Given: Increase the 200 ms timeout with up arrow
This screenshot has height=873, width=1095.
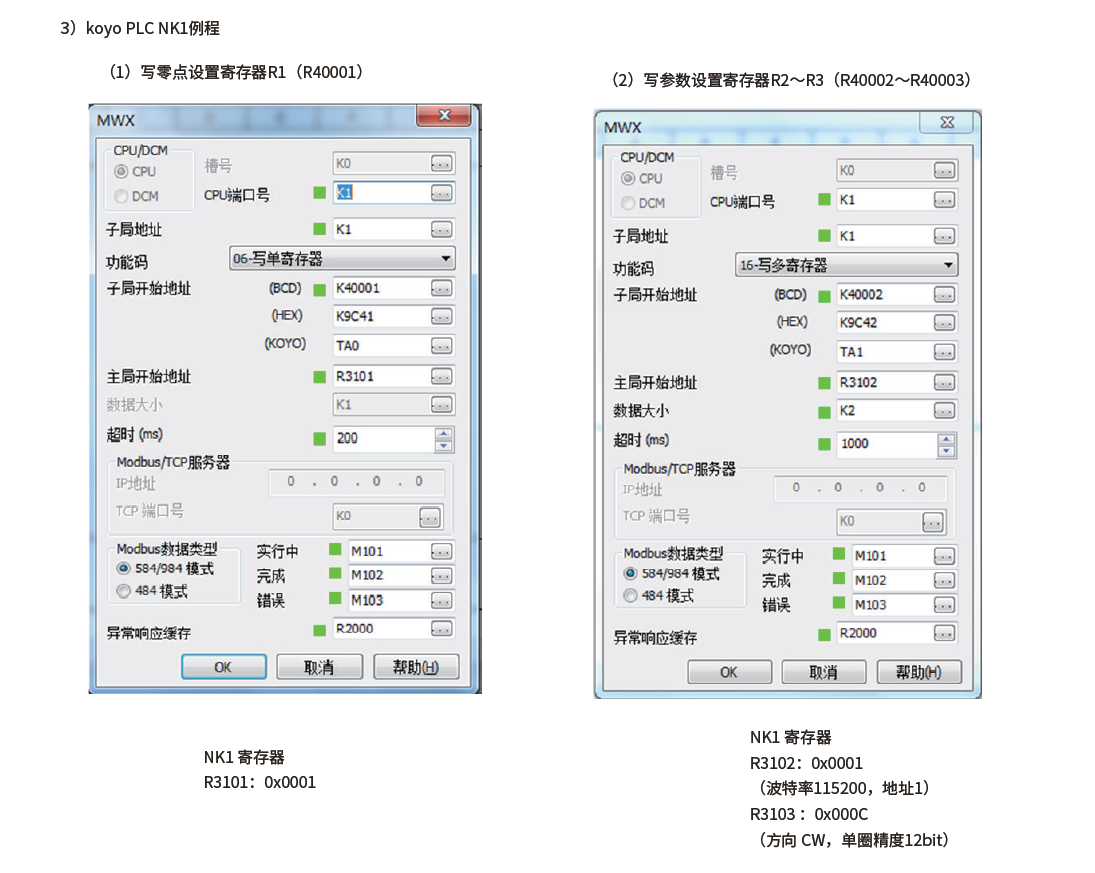Looking at the screenshot, I should point(444,433).
